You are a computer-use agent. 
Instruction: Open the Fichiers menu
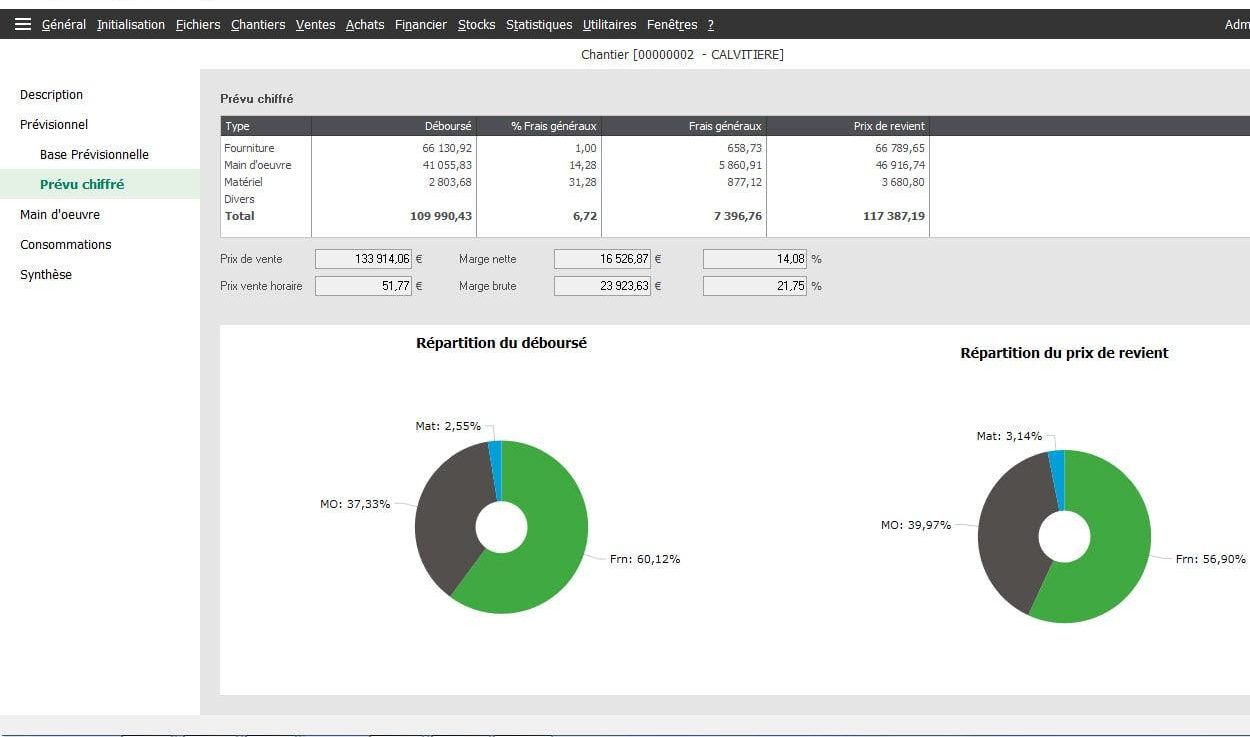(197, 24)
